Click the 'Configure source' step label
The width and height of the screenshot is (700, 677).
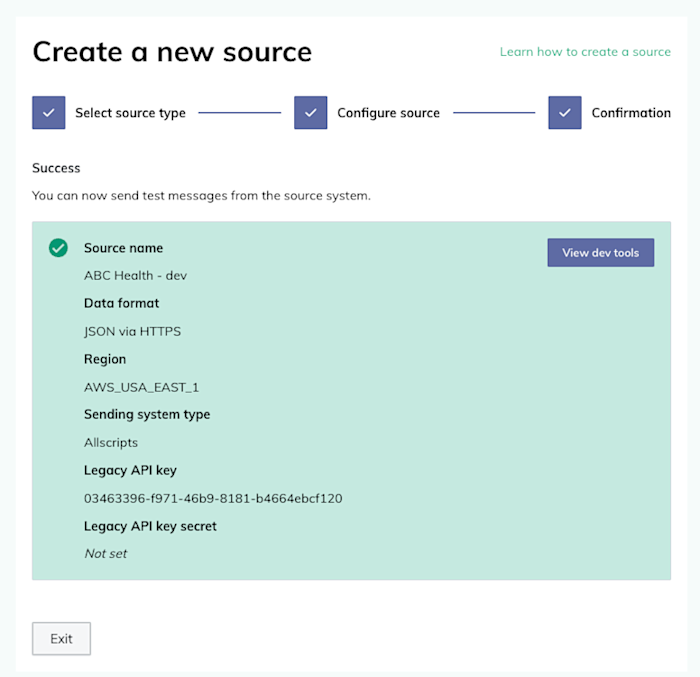coord(388,113)
